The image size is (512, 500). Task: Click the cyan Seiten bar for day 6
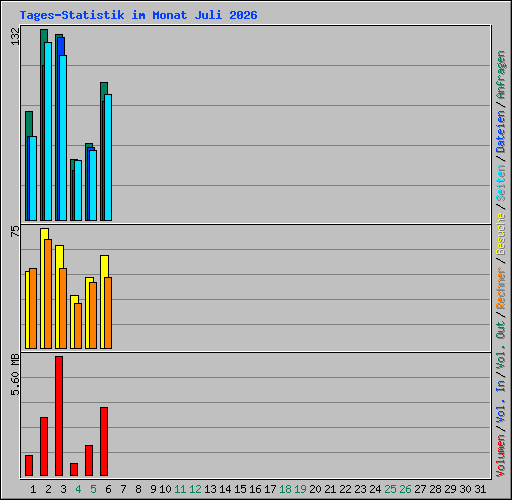click(x=108, y=157)
